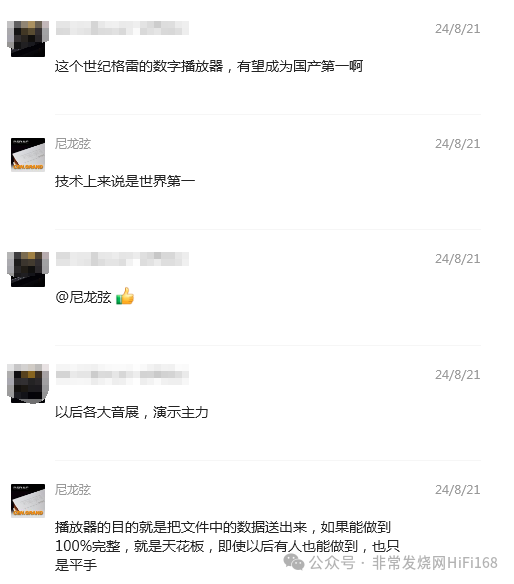The height and width of the screenshot is (584, 514).
Task: Open the 尼龙弦 username above 技术上来说是世界第一
Action: pos(73,144)
